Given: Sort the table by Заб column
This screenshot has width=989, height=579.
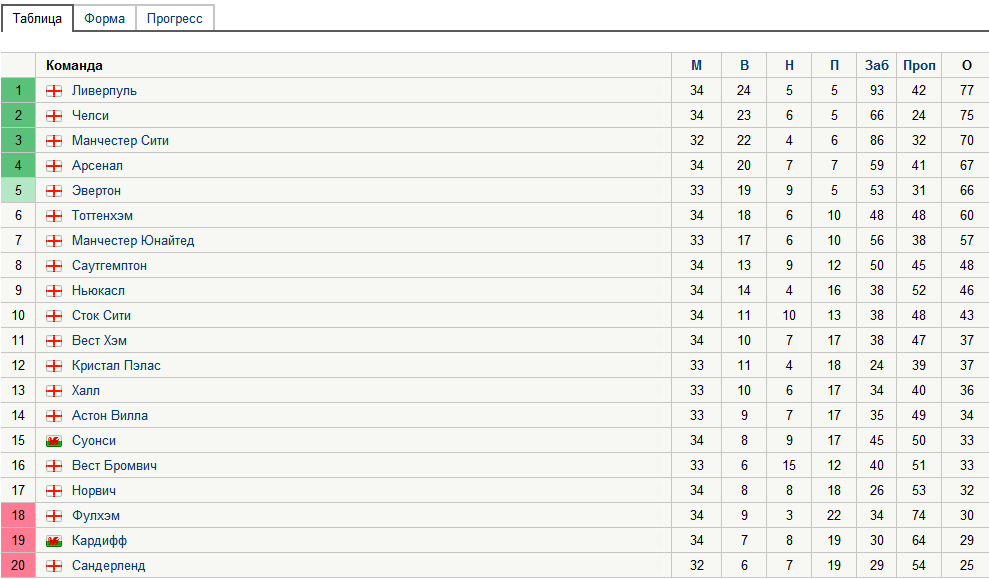Looking at the screenshot, I should click(x=875, y=65).
